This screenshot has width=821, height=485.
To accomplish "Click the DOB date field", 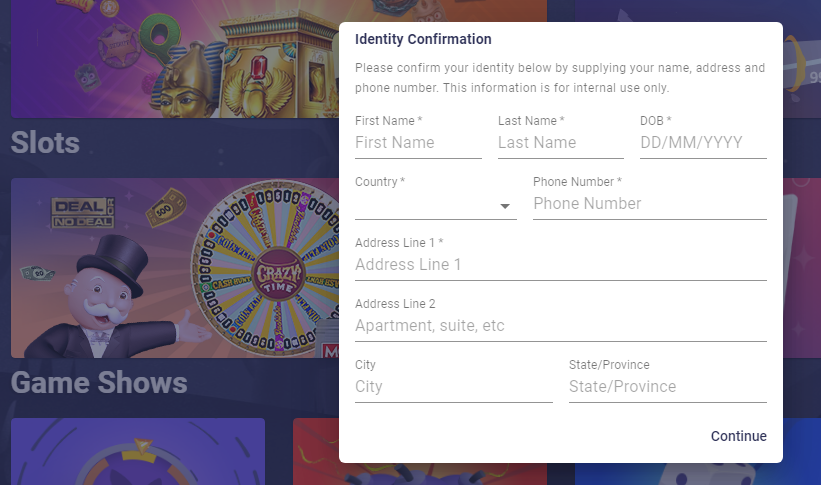I will (702, 143).
